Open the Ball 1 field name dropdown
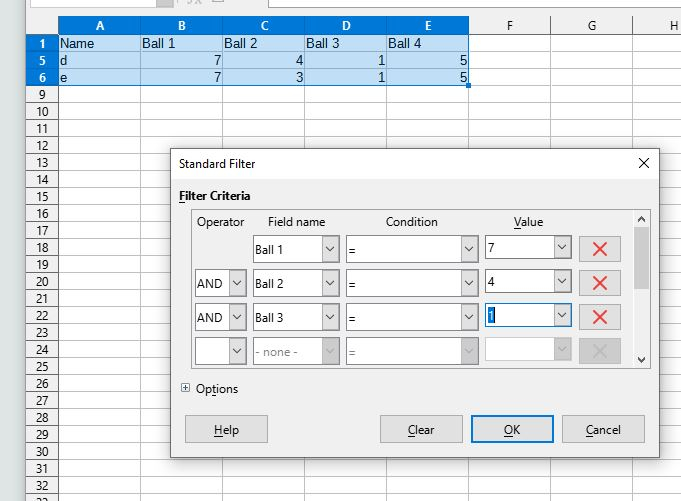681x501 pixels. click(x=330, y=249)
